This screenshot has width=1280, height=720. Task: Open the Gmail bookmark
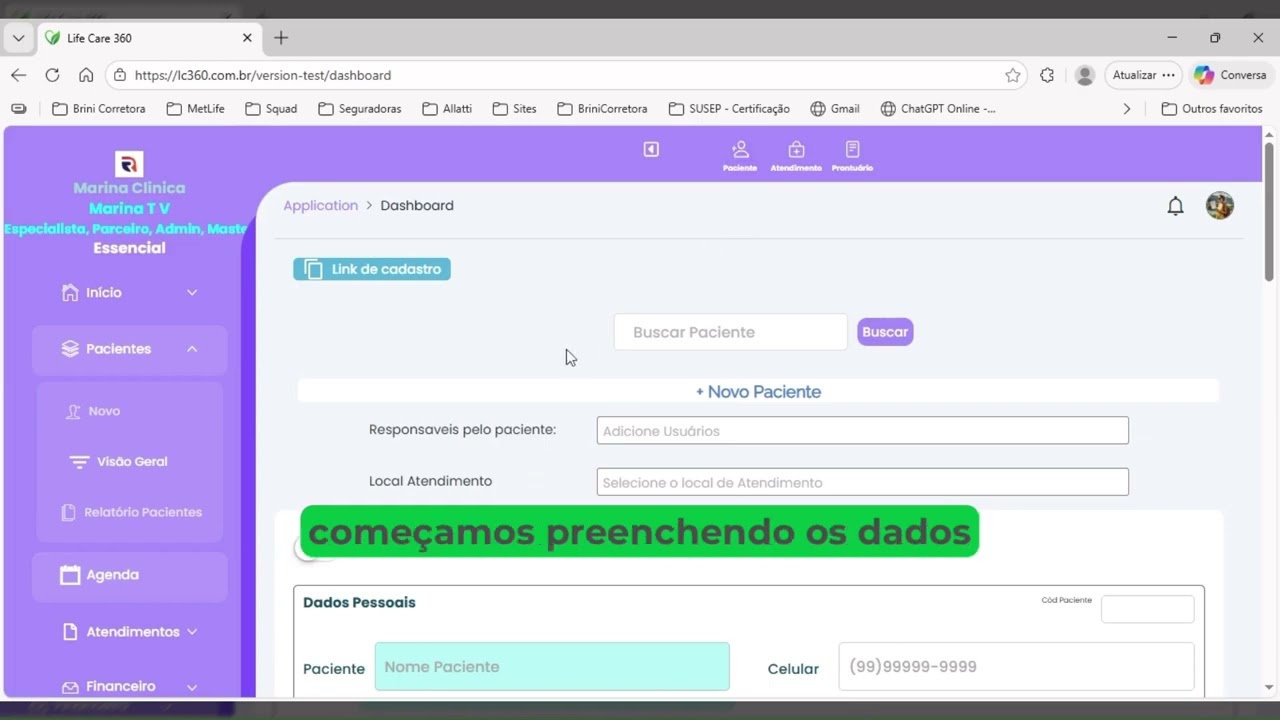point(835,109)
